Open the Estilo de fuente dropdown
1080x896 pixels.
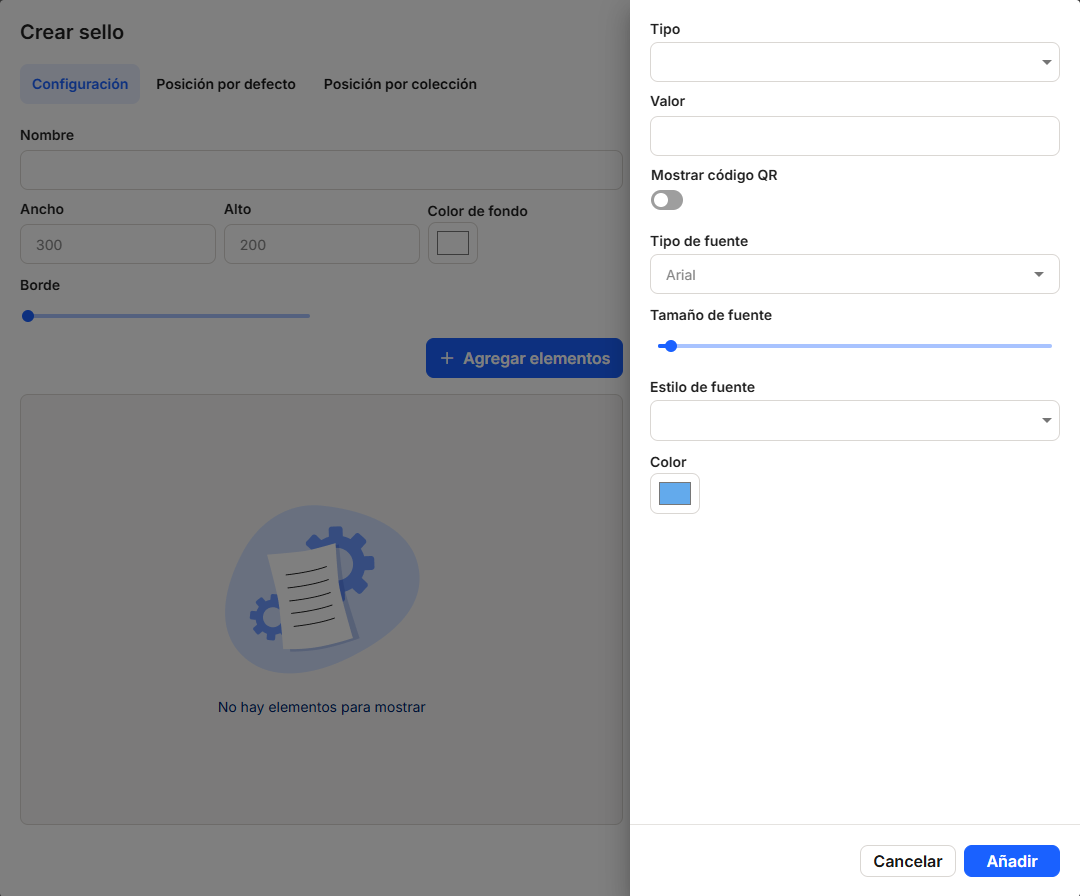854,420
